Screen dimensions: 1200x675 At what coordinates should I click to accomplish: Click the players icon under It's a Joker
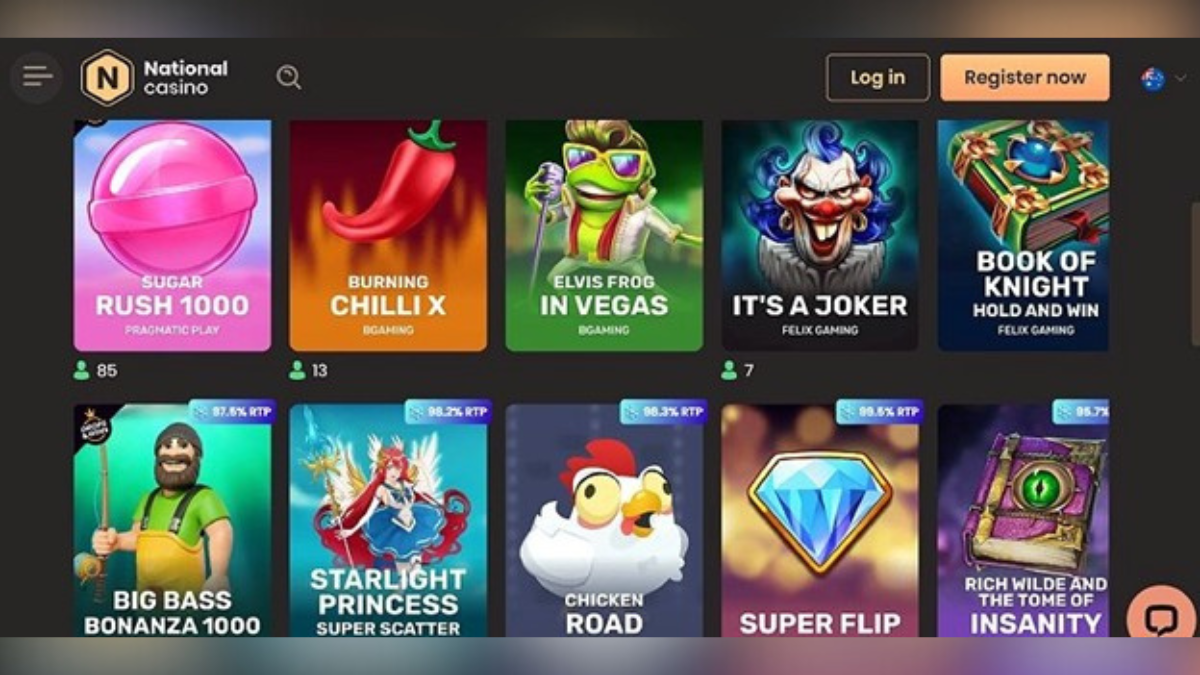[729, 370]
